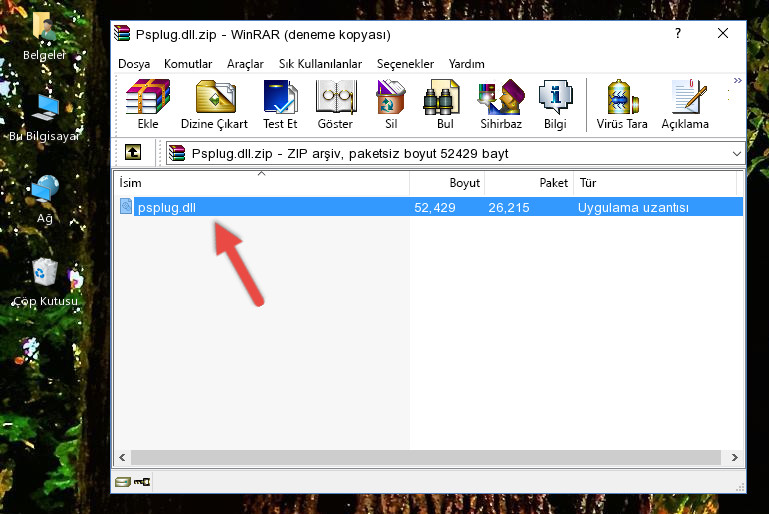
Task: Click the question mark help button
Action: tap(677, 33)
